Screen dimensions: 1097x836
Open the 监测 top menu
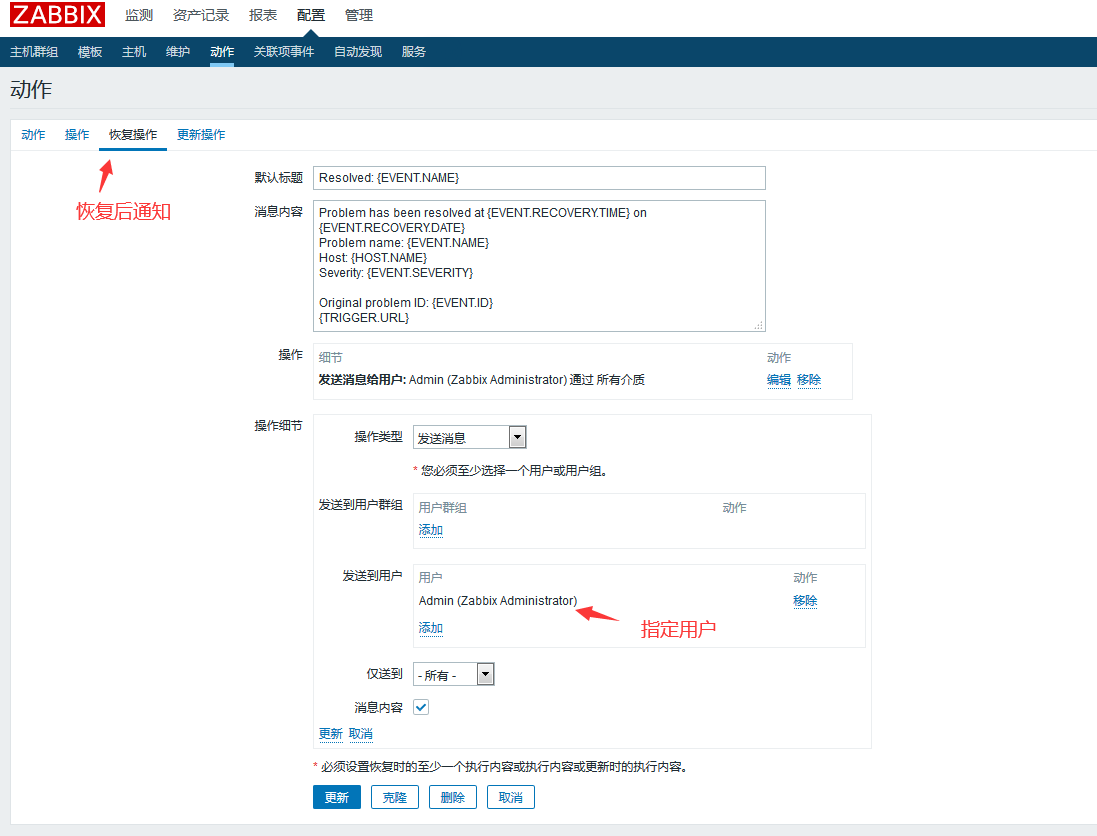139,15
